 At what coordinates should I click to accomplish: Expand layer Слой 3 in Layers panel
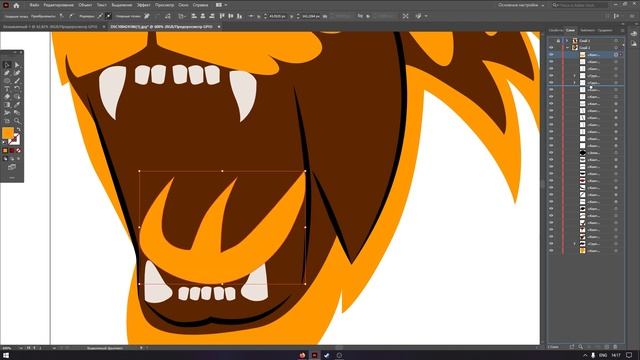(x=567, y=41)
